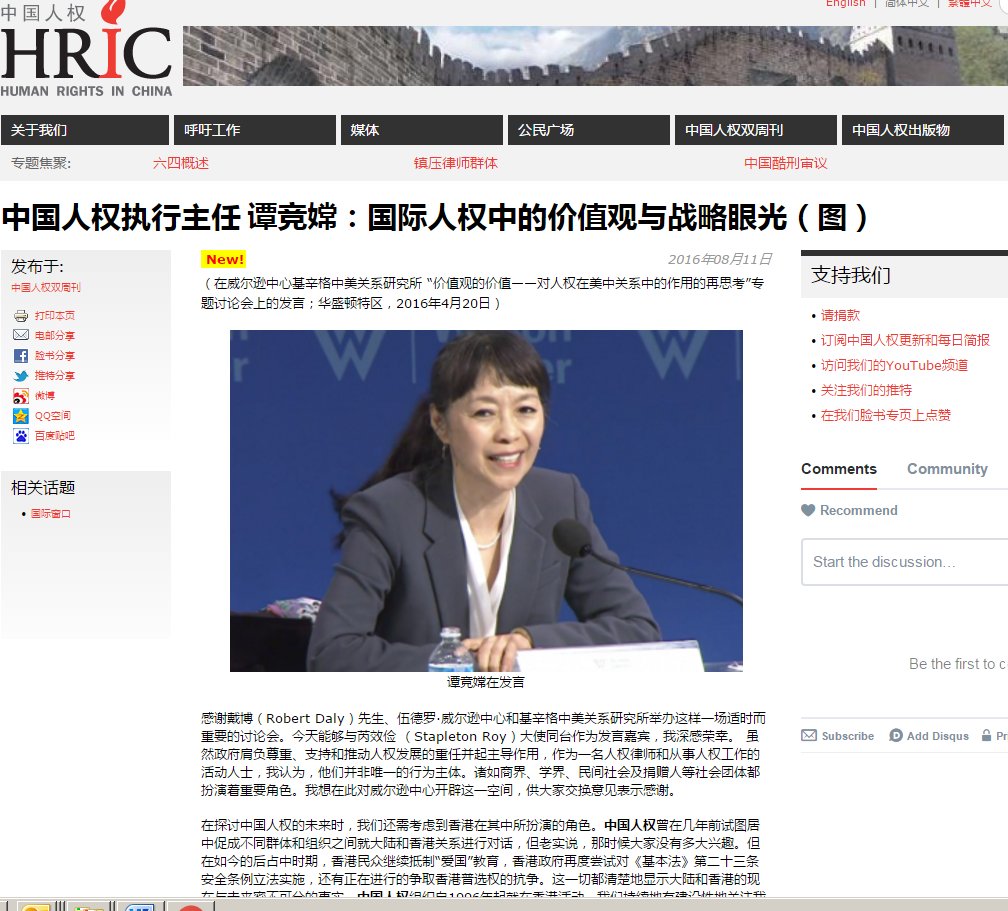Click into the Start the discussion field
The height and width of the screenshot is (911, 1008).
(x=904, y=562)
